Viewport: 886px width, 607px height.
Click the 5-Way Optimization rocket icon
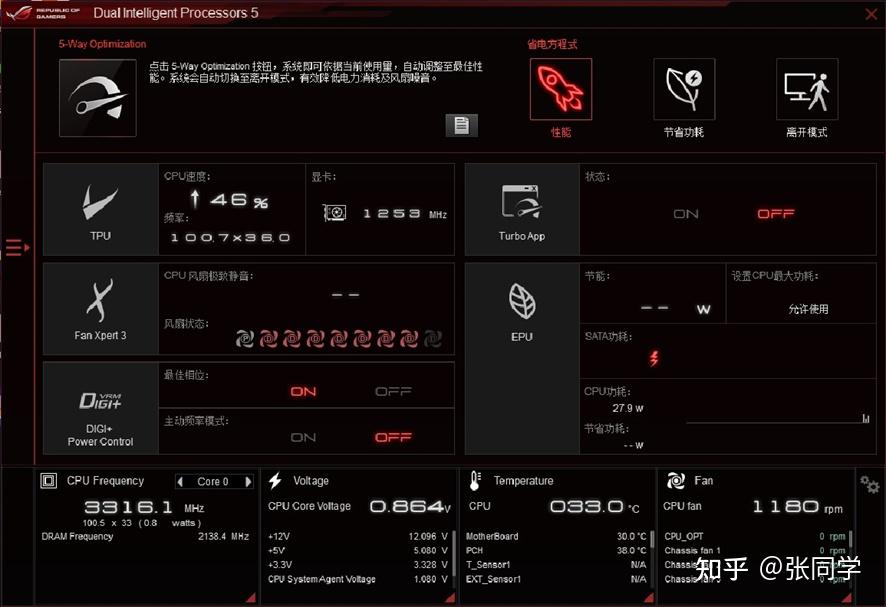coord(97,98)
